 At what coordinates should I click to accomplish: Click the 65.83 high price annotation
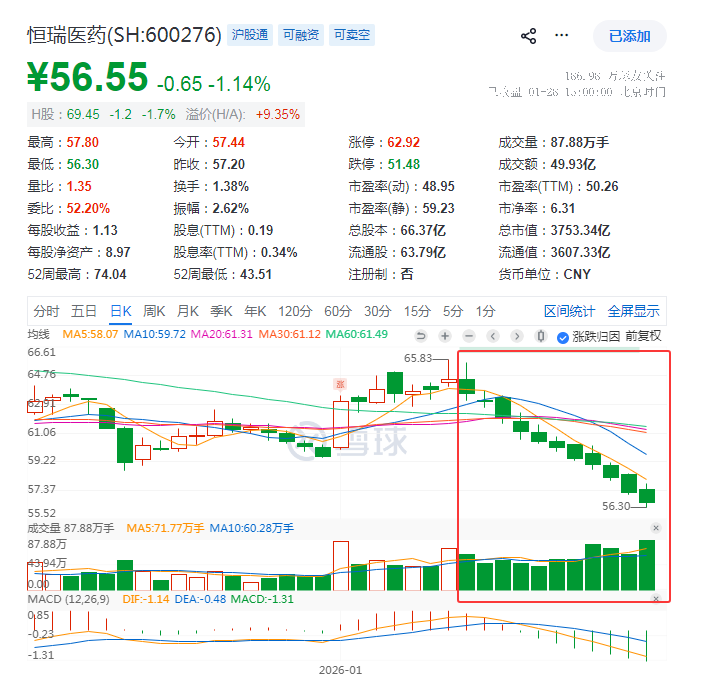[x=418, y=358]
